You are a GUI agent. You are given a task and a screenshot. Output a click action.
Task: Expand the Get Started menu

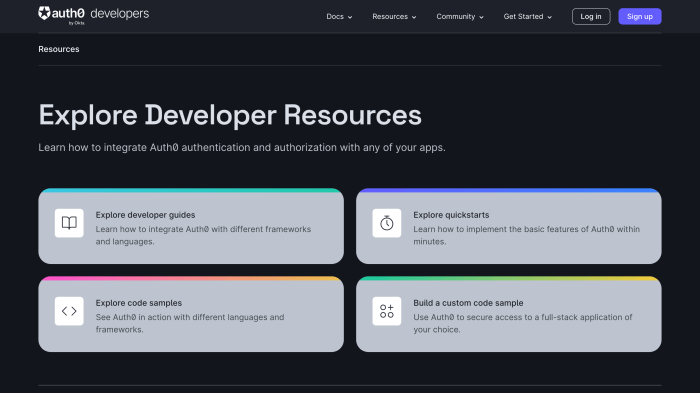[528, 17]
